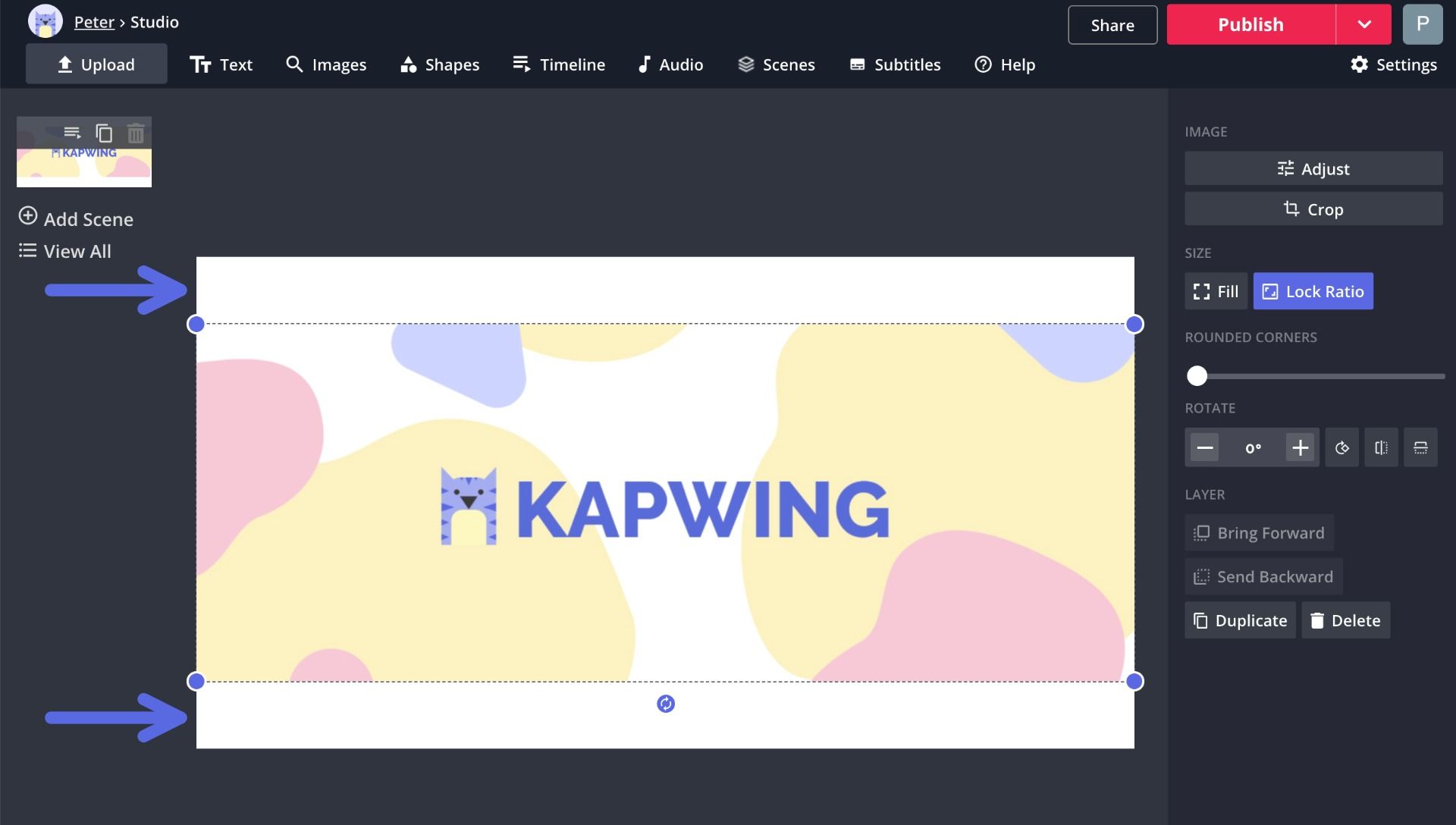Click the Share button

[1112, 25]
